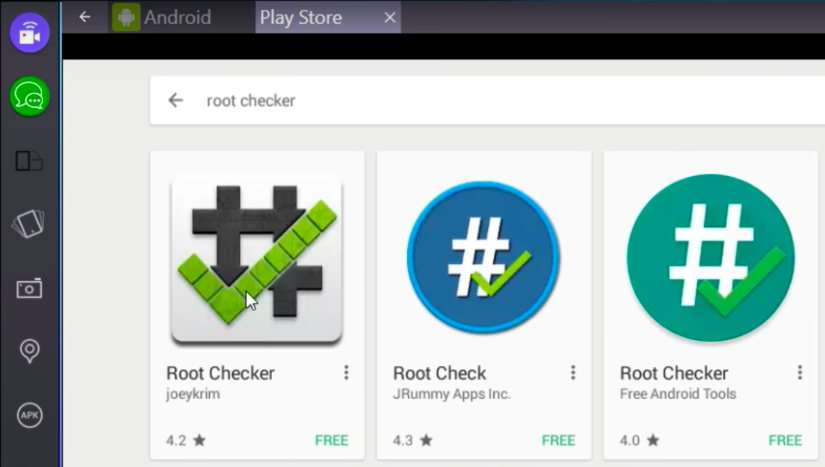Click the Android robot tab icon

(126, 17)
